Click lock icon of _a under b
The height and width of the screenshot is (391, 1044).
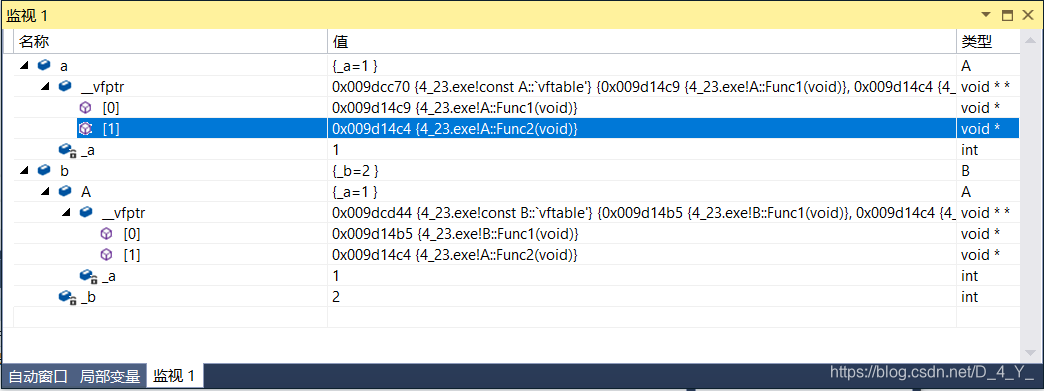click(90, 276)
